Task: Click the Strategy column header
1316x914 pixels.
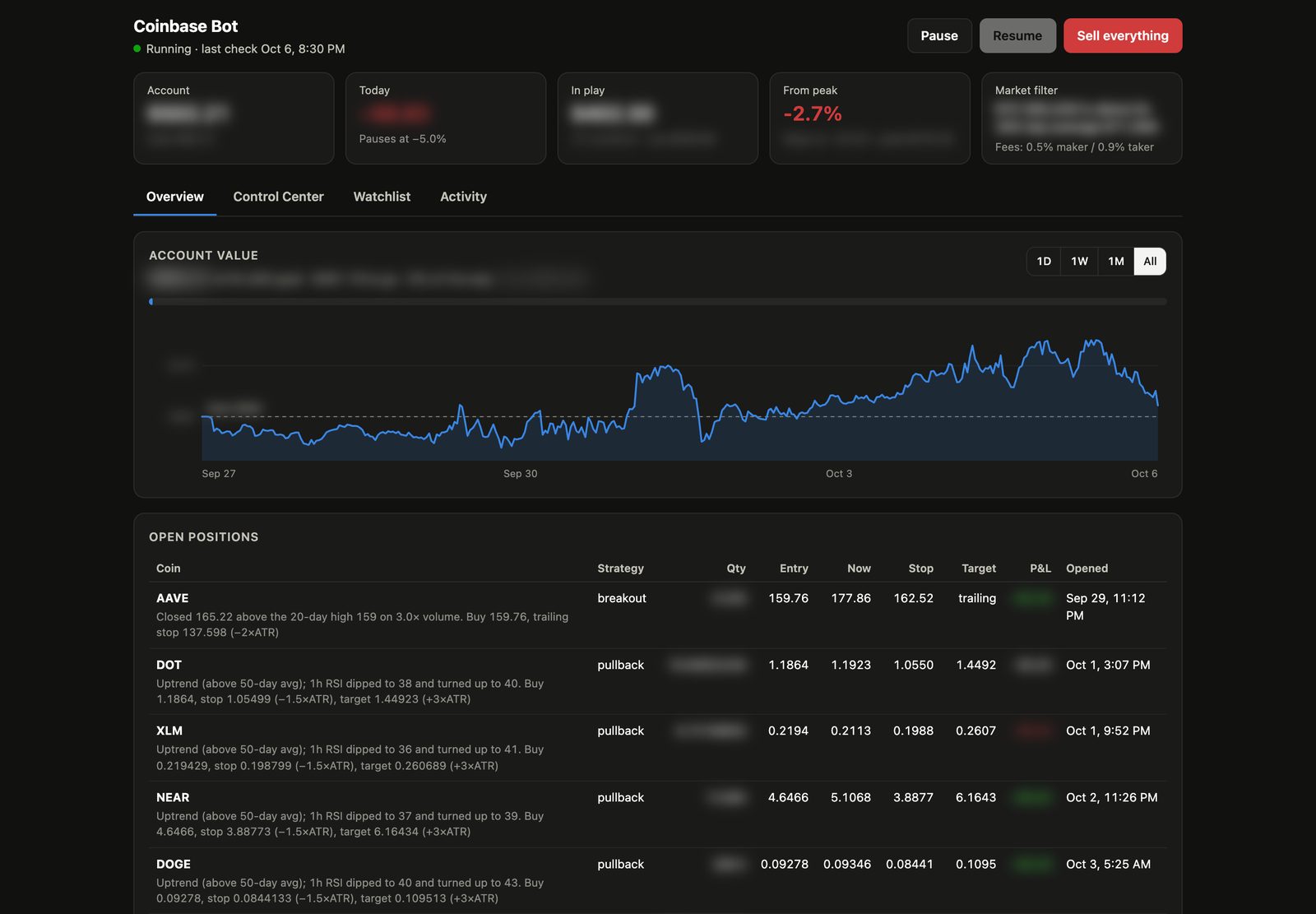Action: pyautogui.click(x=620, y=568)
